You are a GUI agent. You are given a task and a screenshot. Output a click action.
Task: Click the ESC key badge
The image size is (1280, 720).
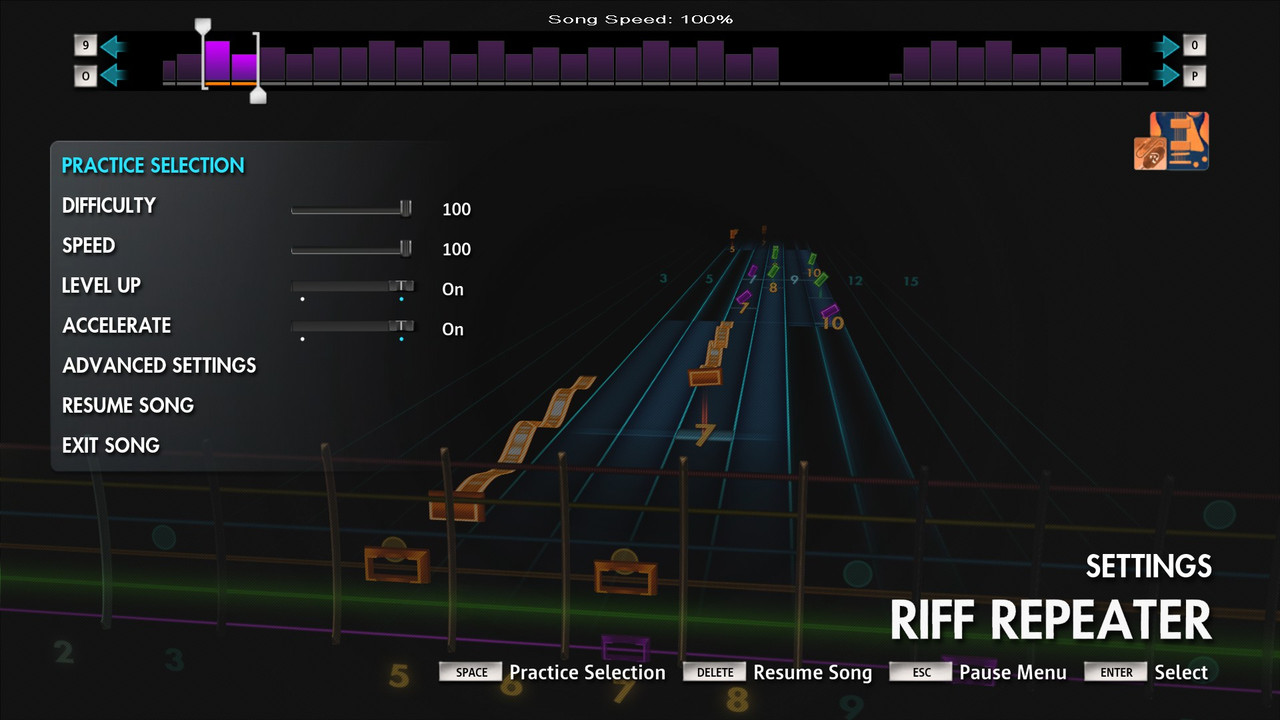921,672
